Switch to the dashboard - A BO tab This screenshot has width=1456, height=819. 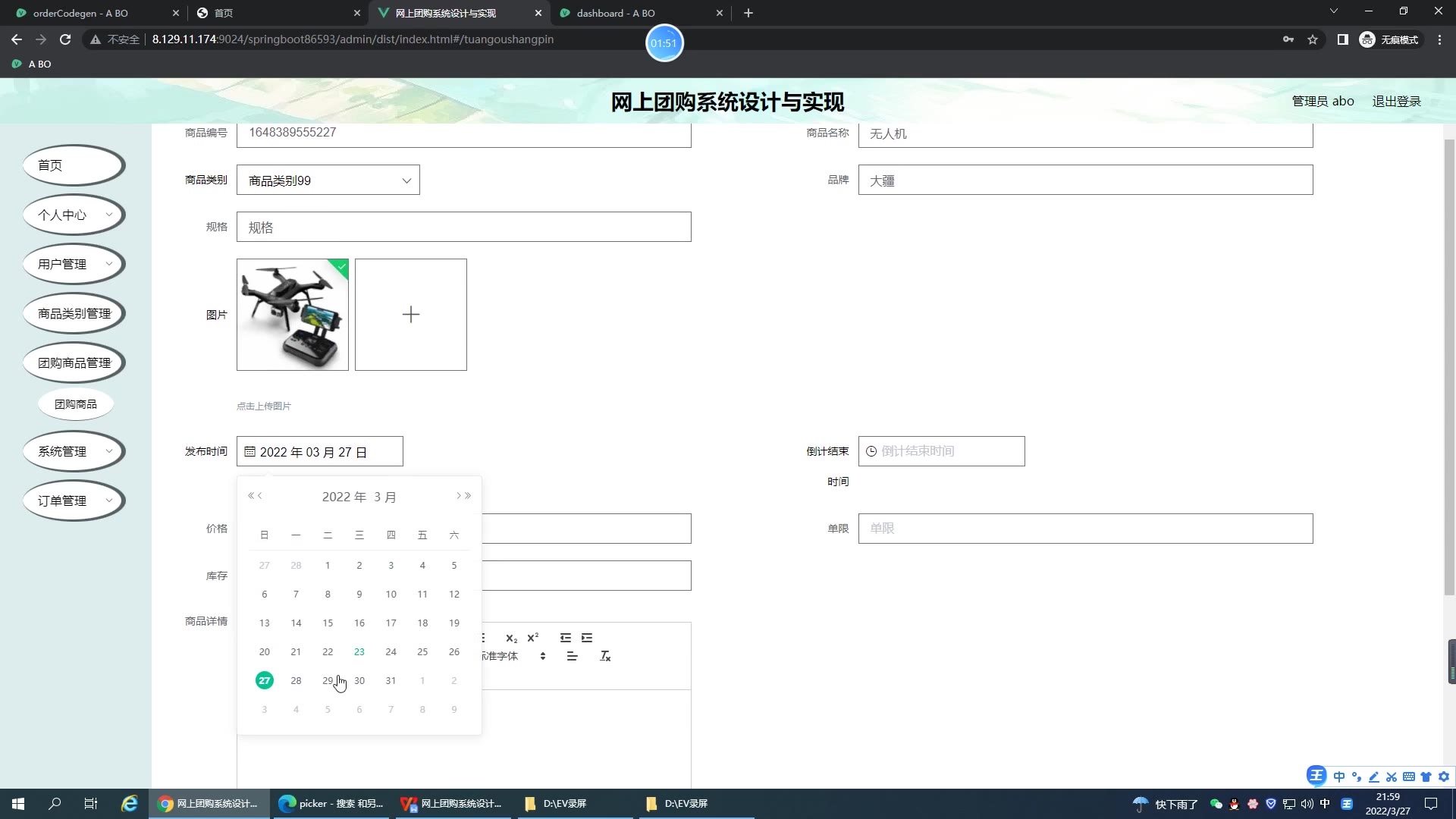(x=616, y=13)
